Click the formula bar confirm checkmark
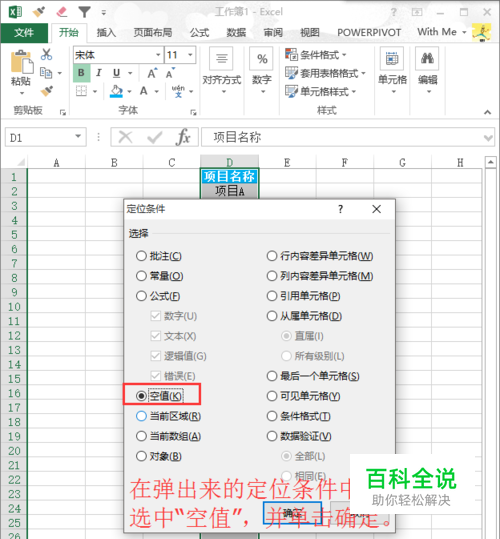This screenshot has height=539, width=500. pyautogui.click(x=154, y=138)
